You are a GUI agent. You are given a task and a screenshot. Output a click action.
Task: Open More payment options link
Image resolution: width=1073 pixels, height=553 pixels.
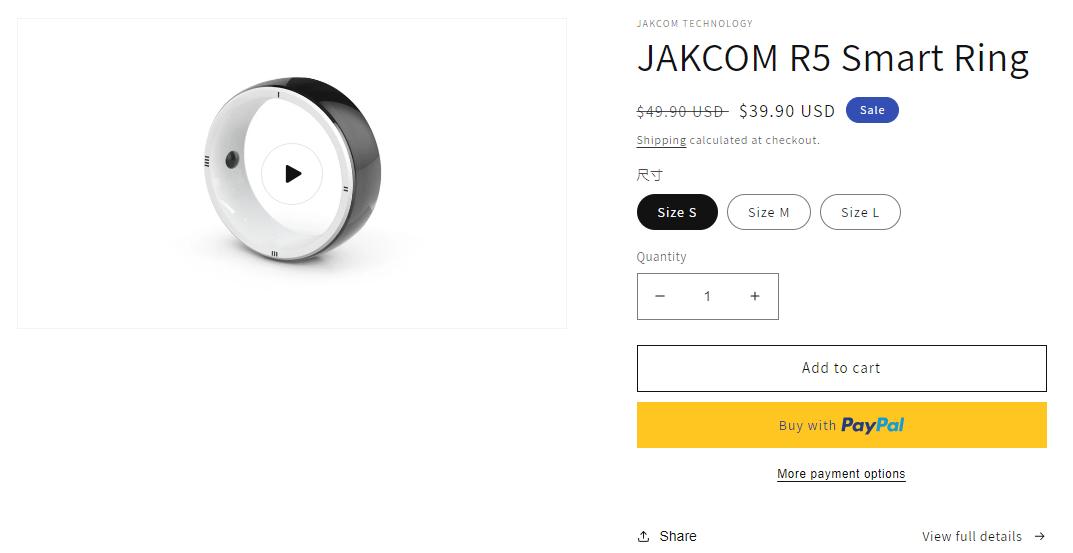(x=841, y=474)
